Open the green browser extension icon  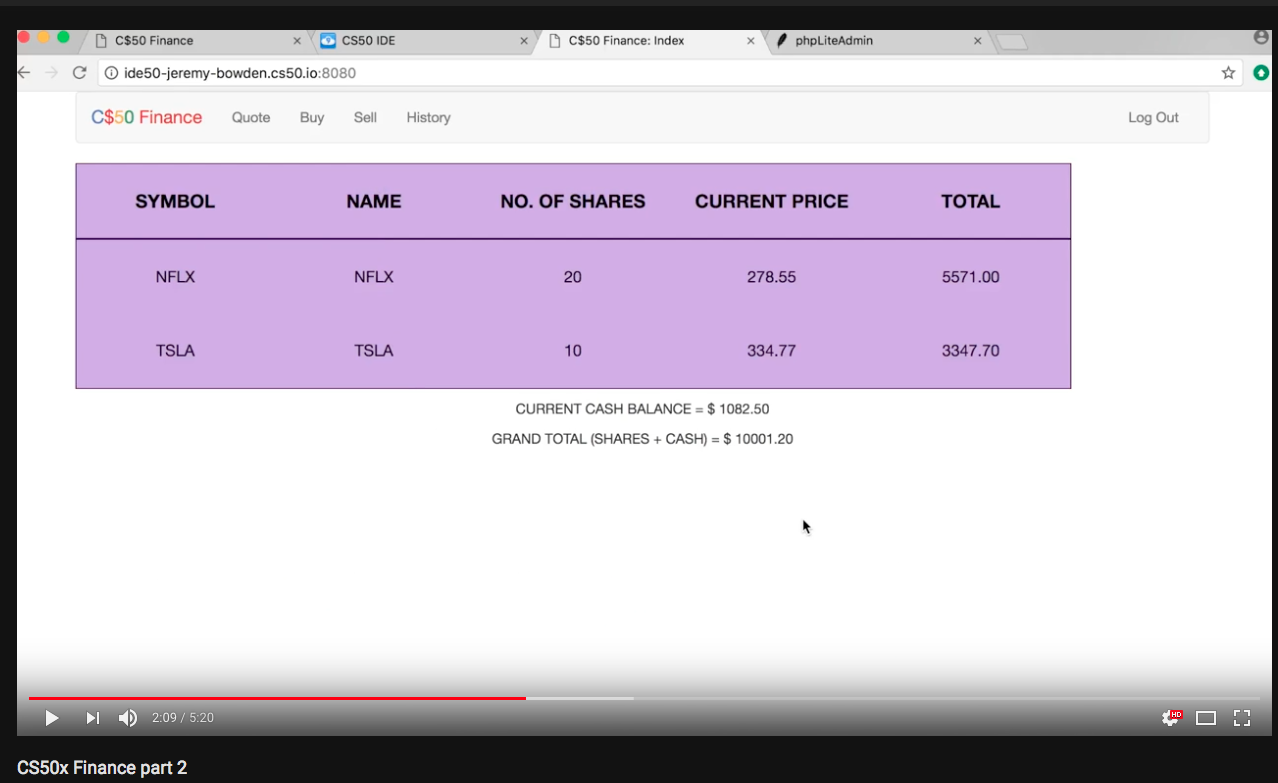click(x=1261, y=73)
